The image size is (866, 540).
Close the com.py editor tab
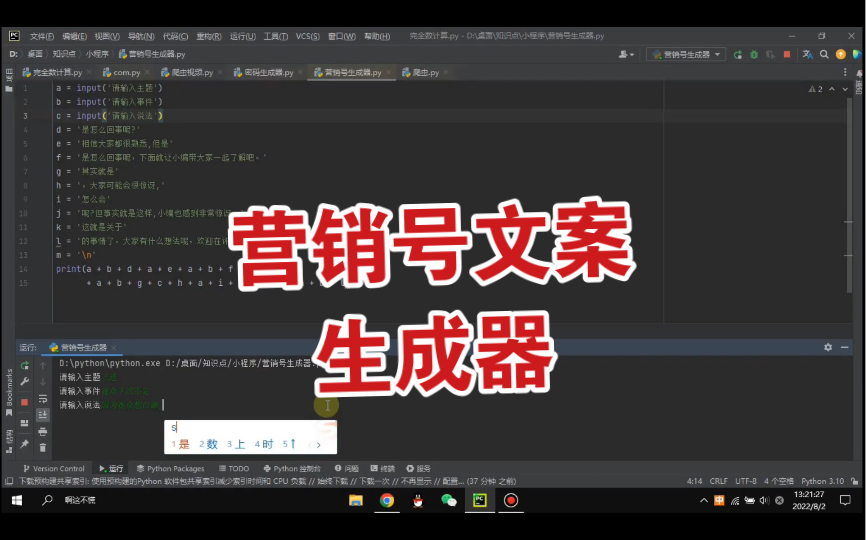[147, 72]
